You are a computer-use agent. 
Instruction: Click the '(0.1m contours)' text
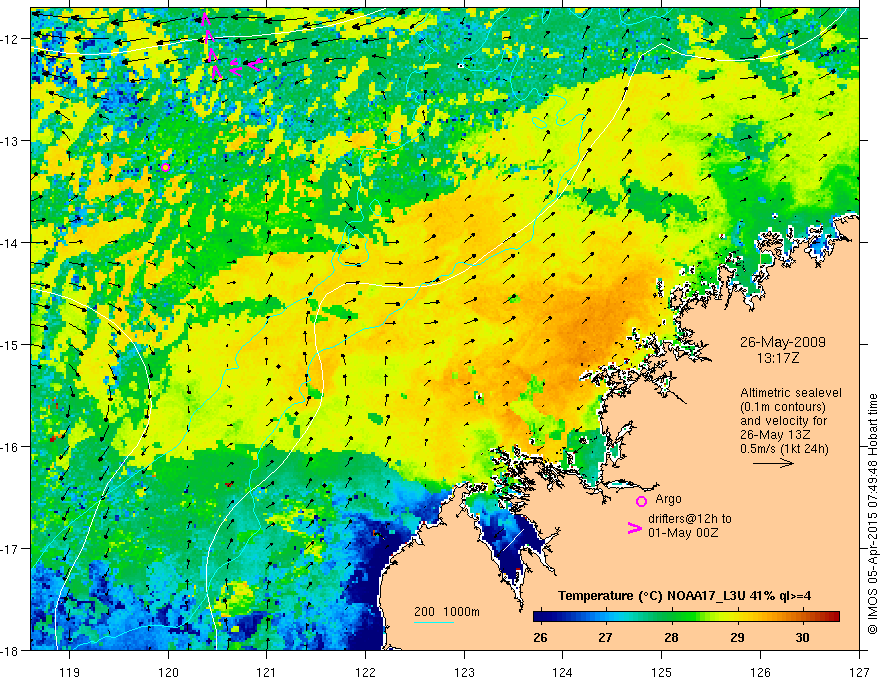[x=783, y=407]
